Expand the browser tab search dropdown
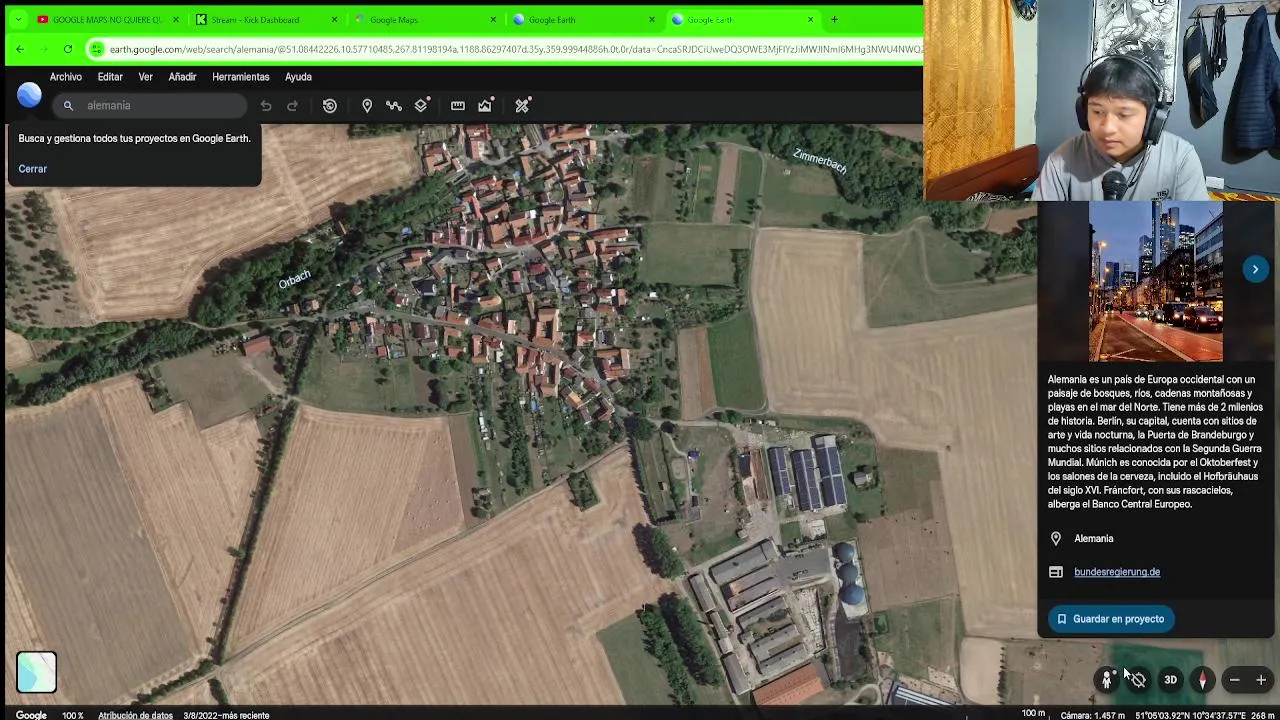The width and height of the screenshot is (1280, 720). [x=18, y=19]
